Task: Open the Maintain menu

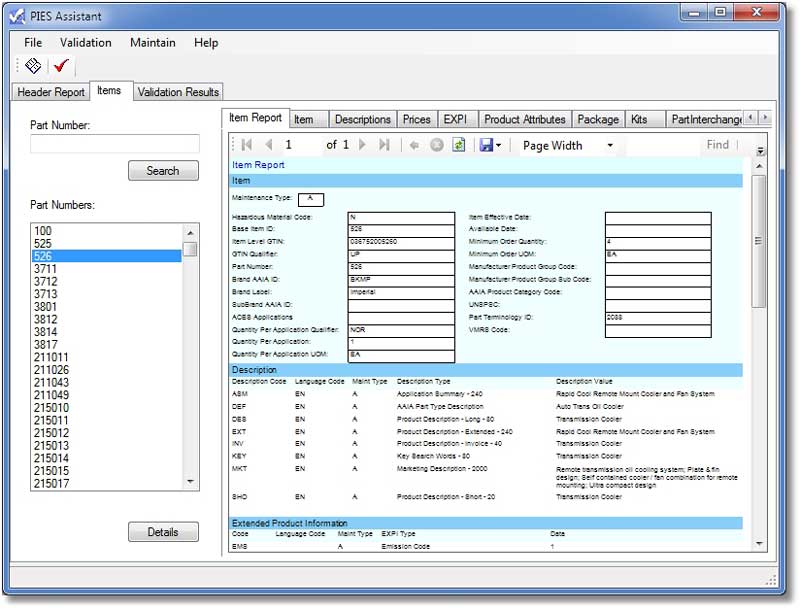Action: 152,43
